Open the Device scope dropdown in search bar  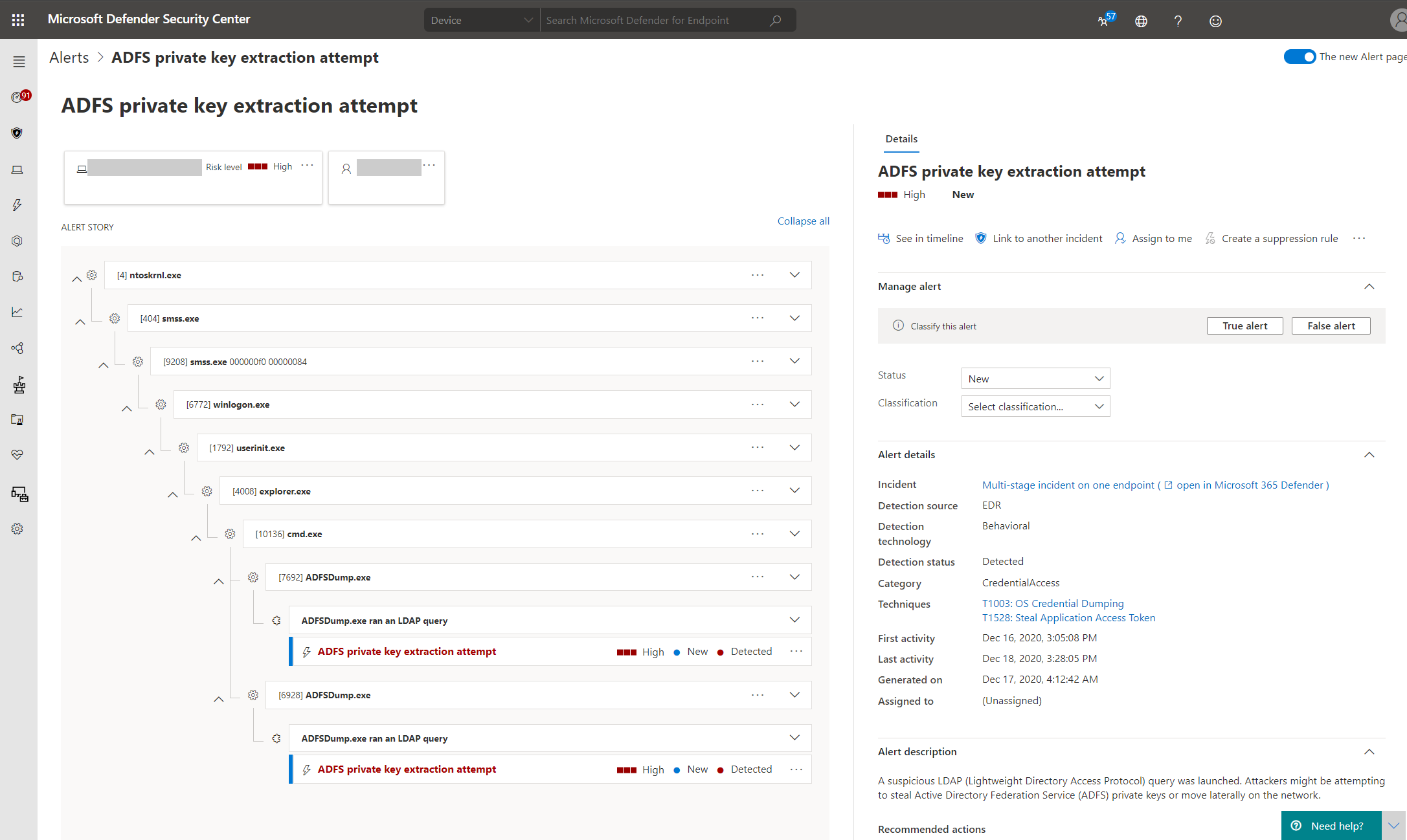point(481,19)
